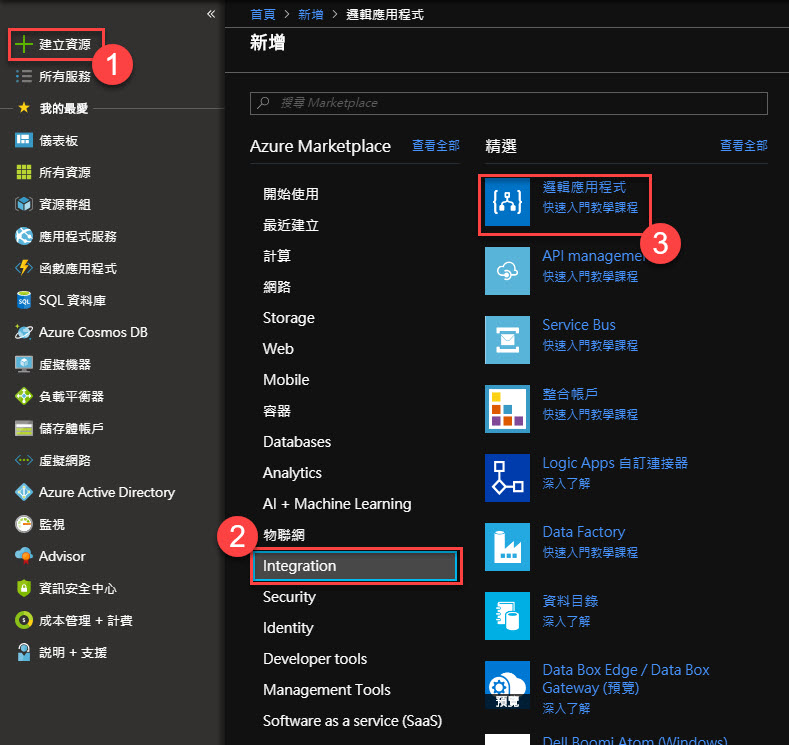Select the API management tile icon
789x745 pixels.
(507, 271)
